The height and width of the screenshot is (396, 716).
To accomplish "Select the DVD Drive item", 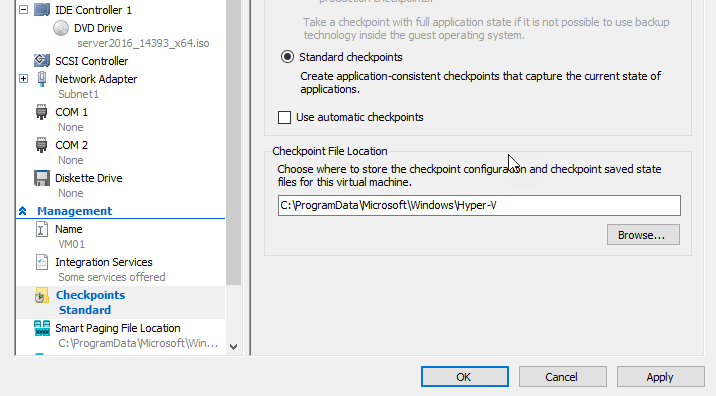I will coord(98,28).
